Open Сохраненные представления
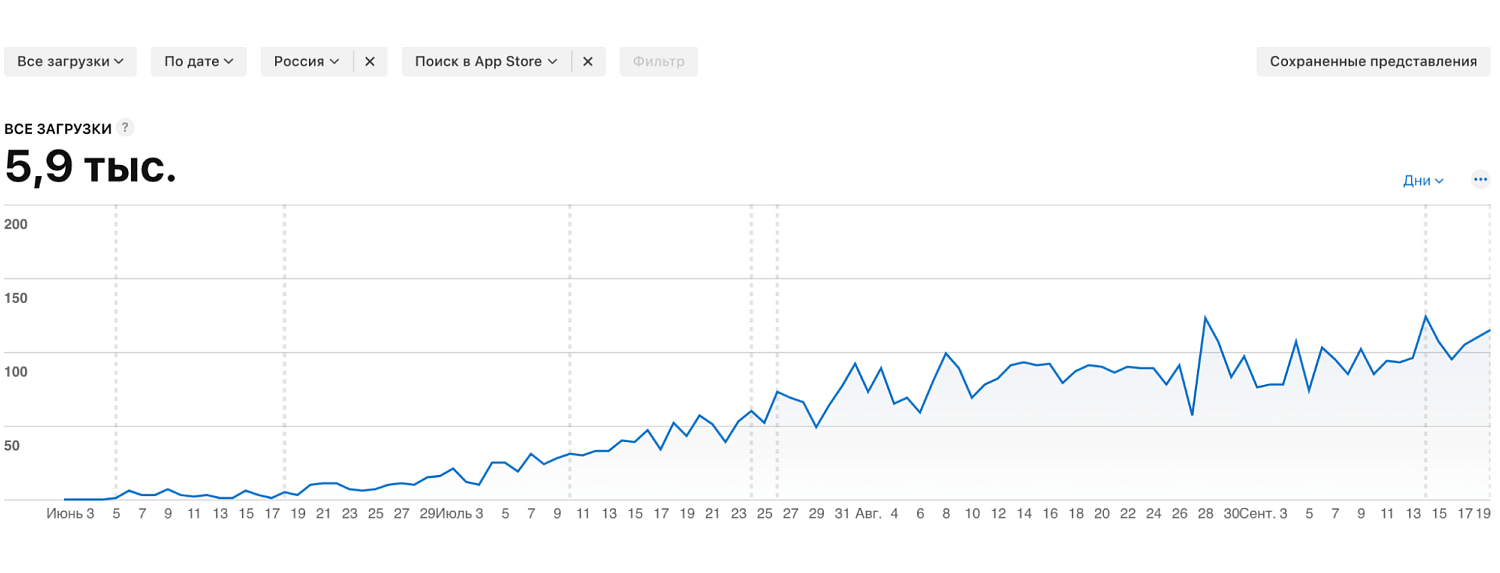 pyautogui.click(x=1373, y=61)
